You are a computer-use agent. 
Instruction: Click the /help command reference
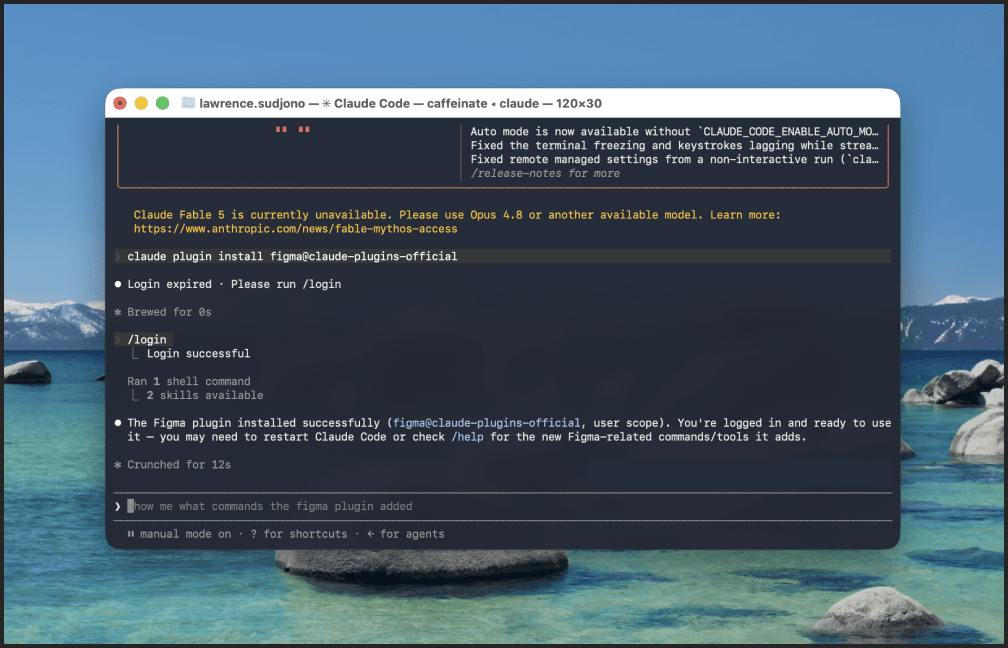coord(467,437)
